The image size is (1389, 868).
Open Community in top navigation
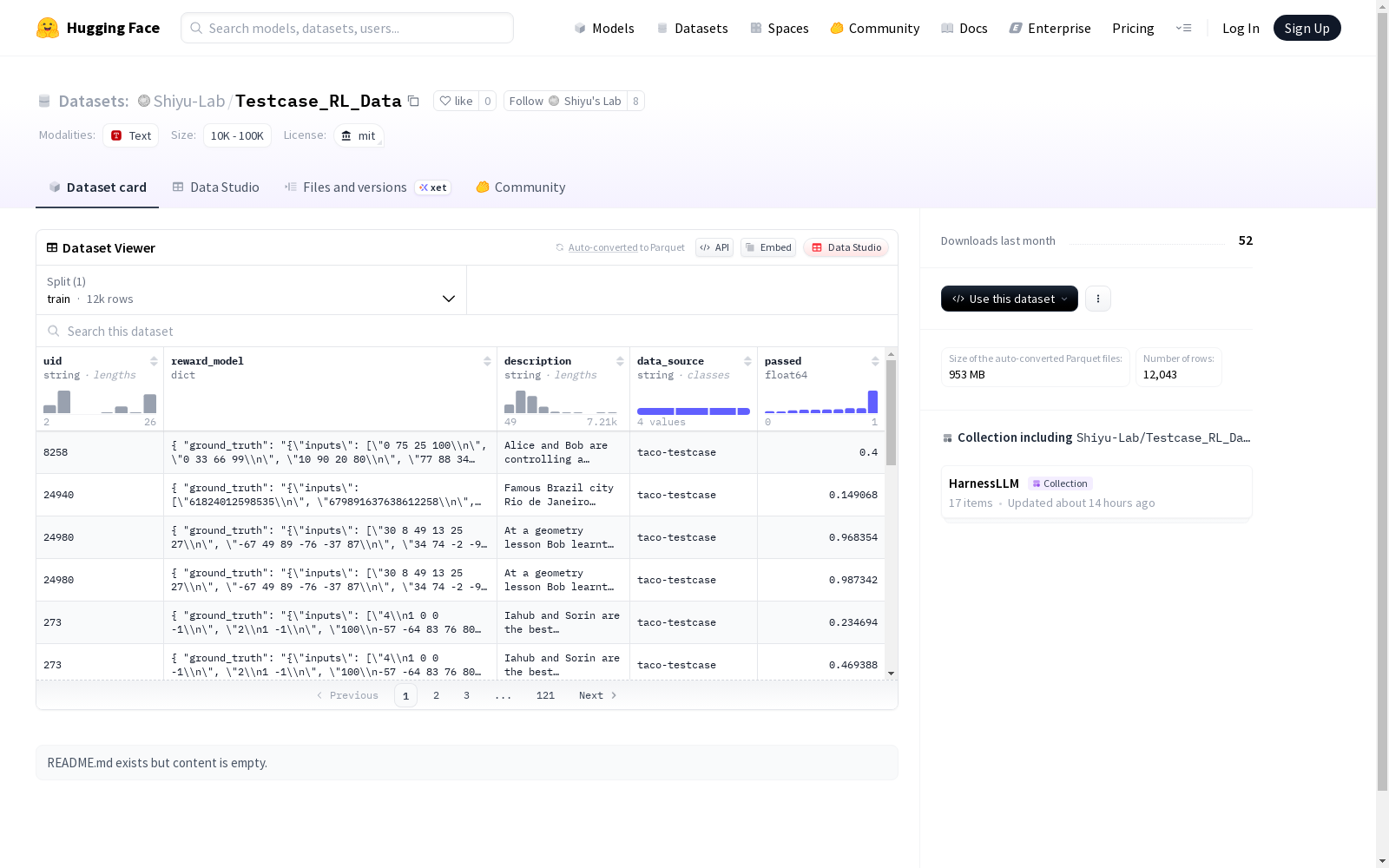point(875,28)
